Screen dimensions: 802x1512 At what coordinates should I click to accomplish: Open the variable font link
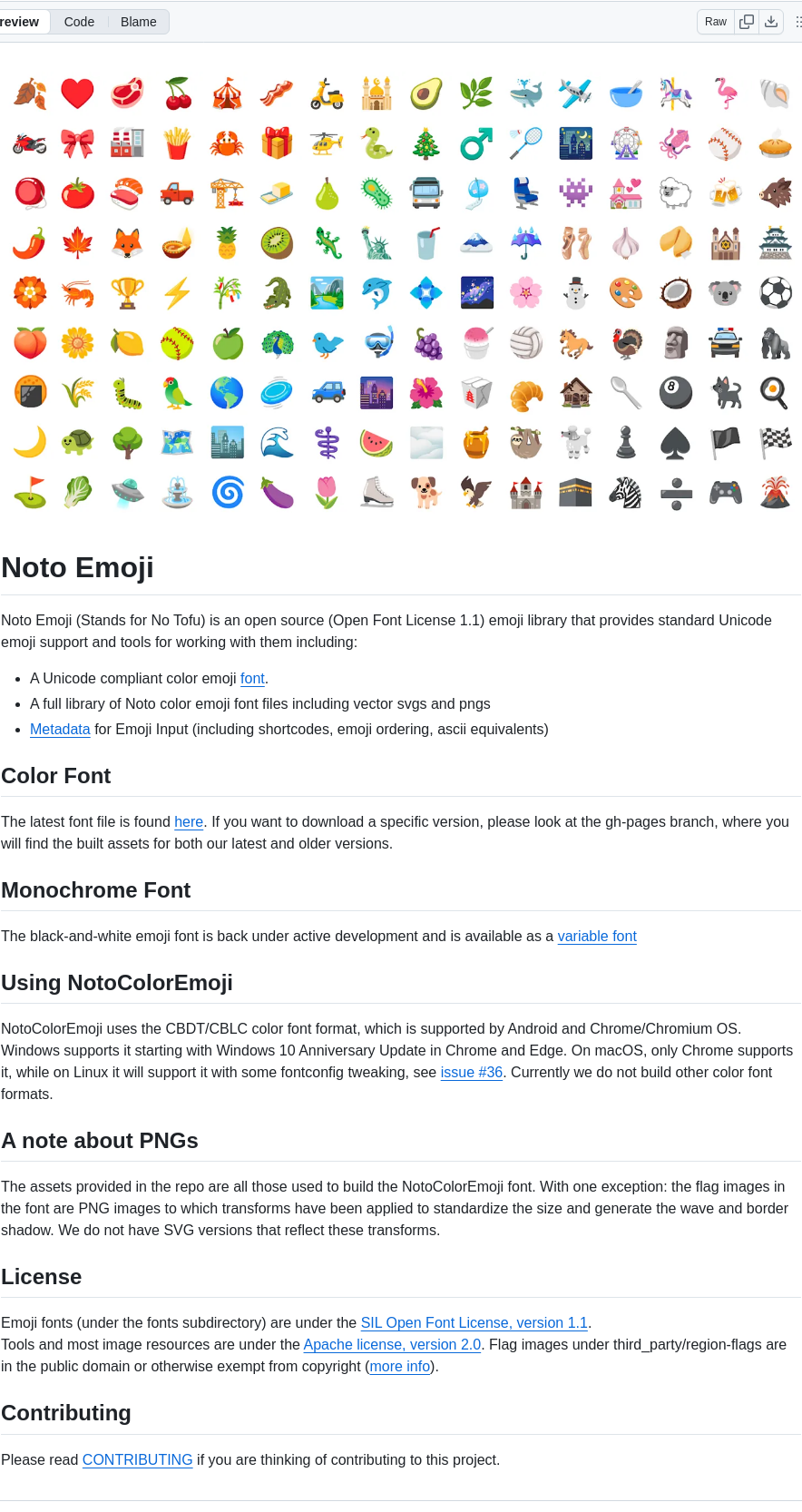(597, 936)
